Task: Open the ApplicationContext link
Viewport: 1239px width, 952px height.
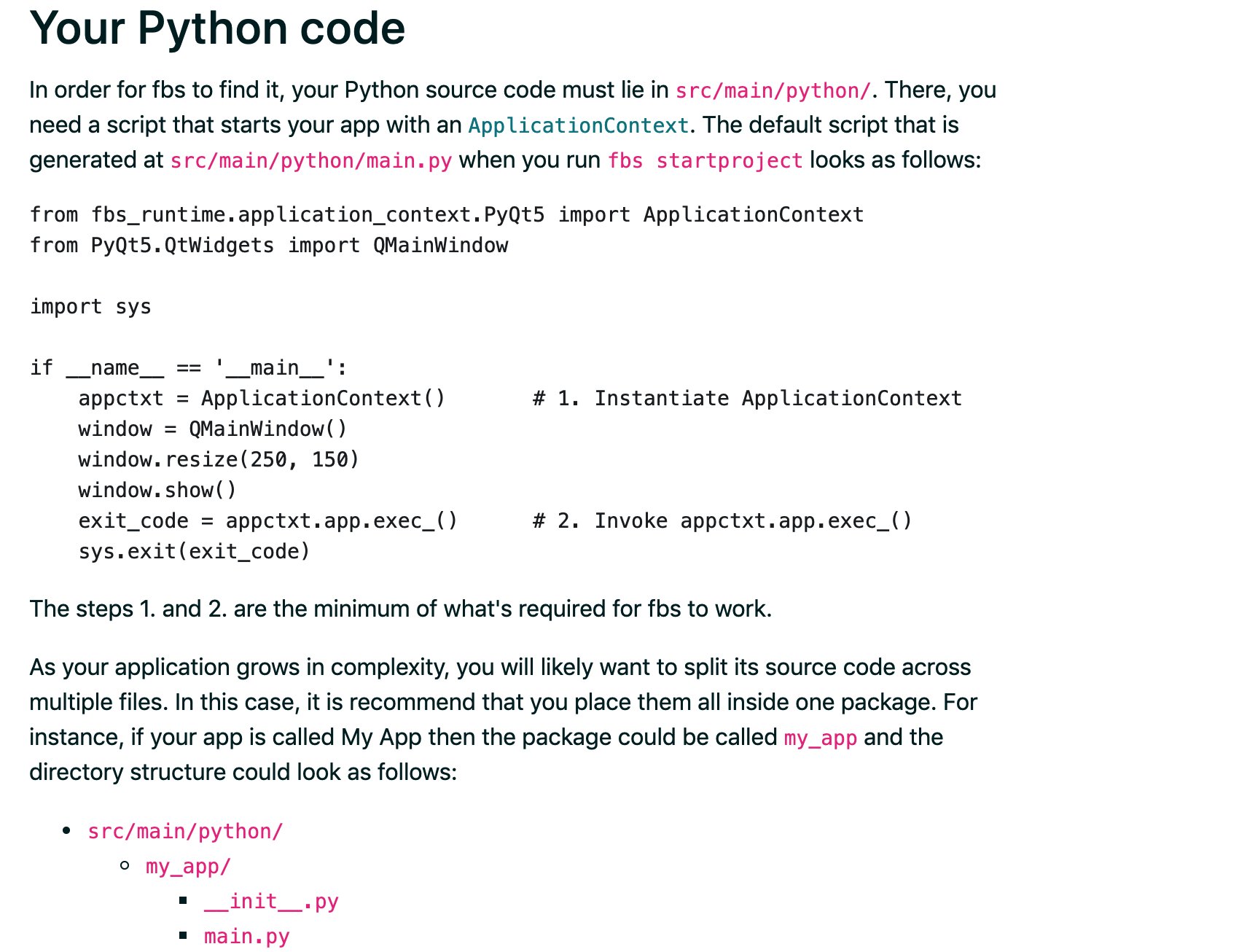Action: (579, 125)
